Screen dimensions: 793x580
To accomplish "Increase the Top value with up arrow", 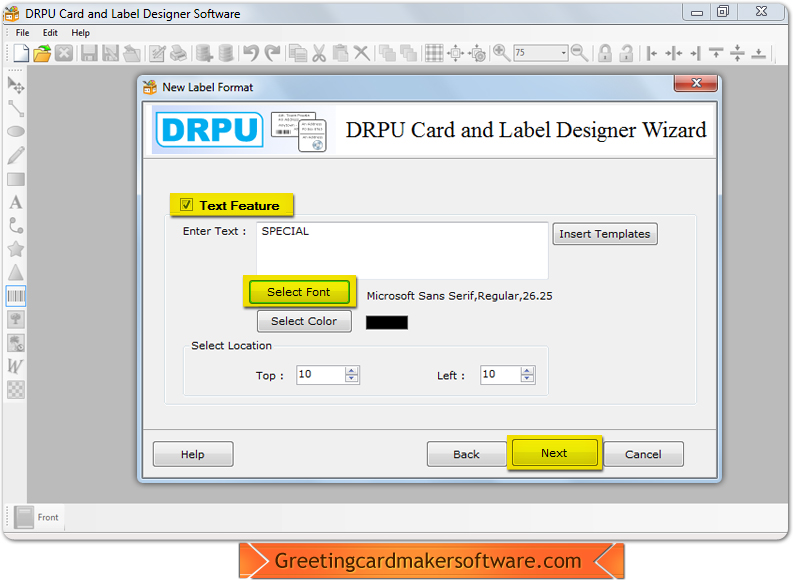I will click(x=351, y=371).
